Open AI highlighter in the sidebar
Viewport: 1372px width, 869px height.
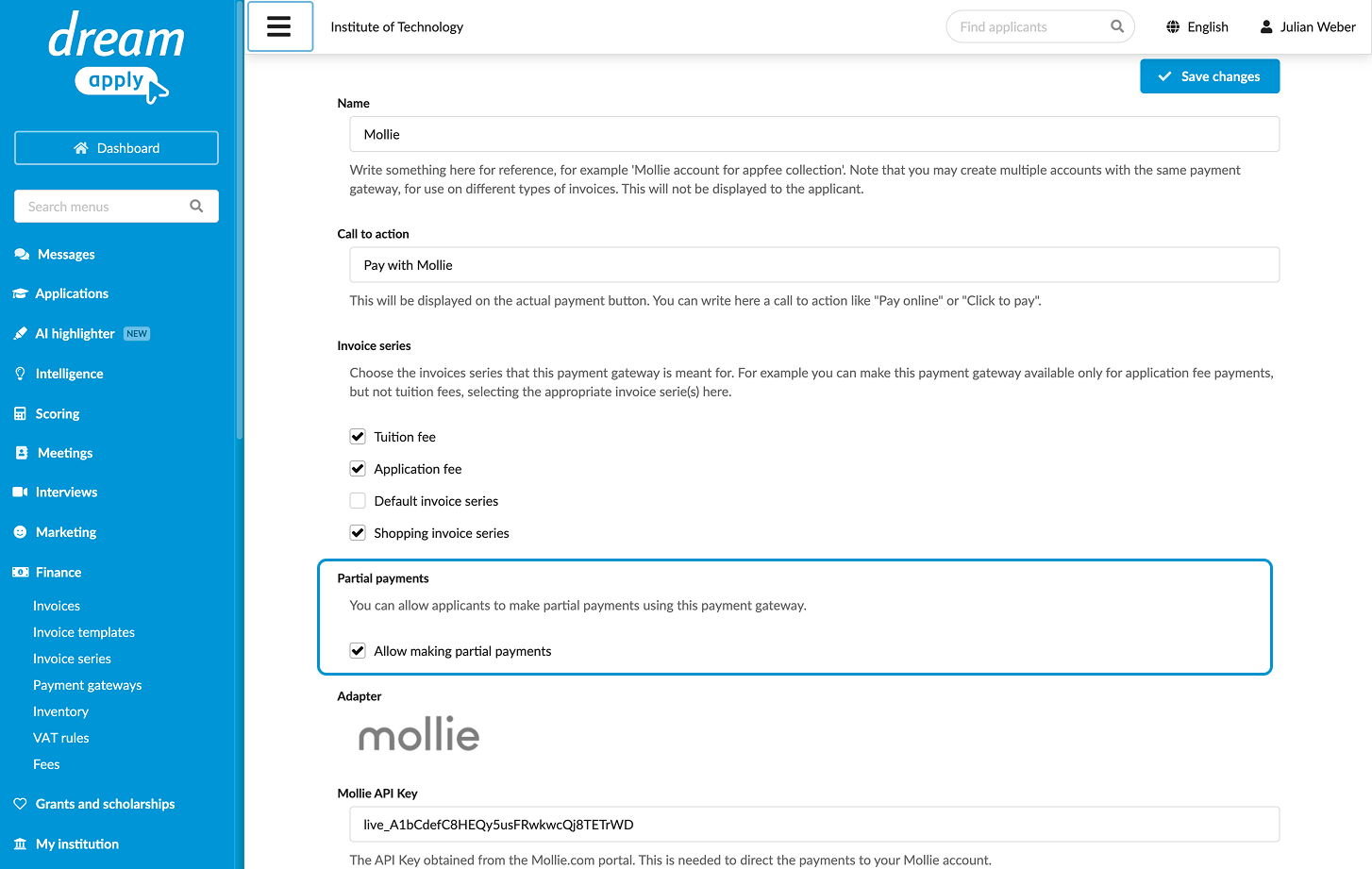(x=75, y=334)
